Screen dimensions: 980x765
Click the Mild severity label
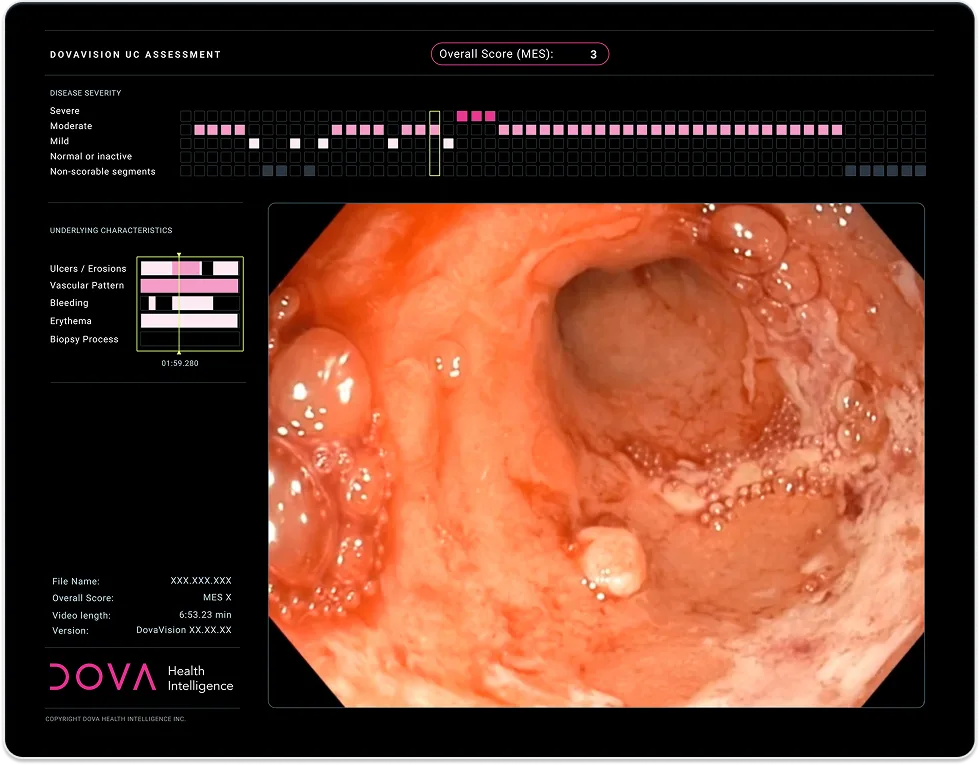61,142
